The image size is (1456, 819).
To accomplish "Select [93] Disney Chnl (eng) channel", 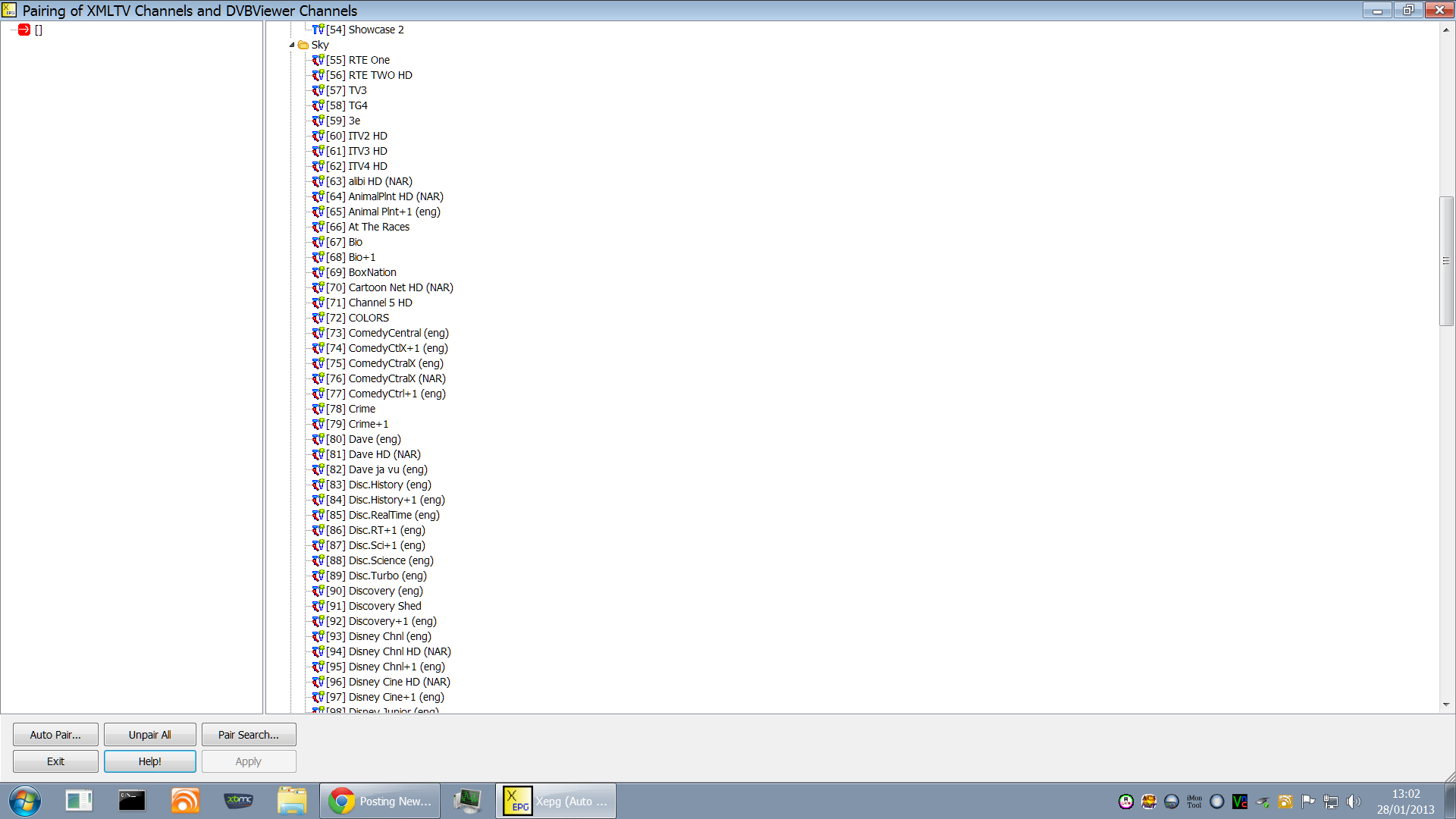I will click(x=378, y=636).
